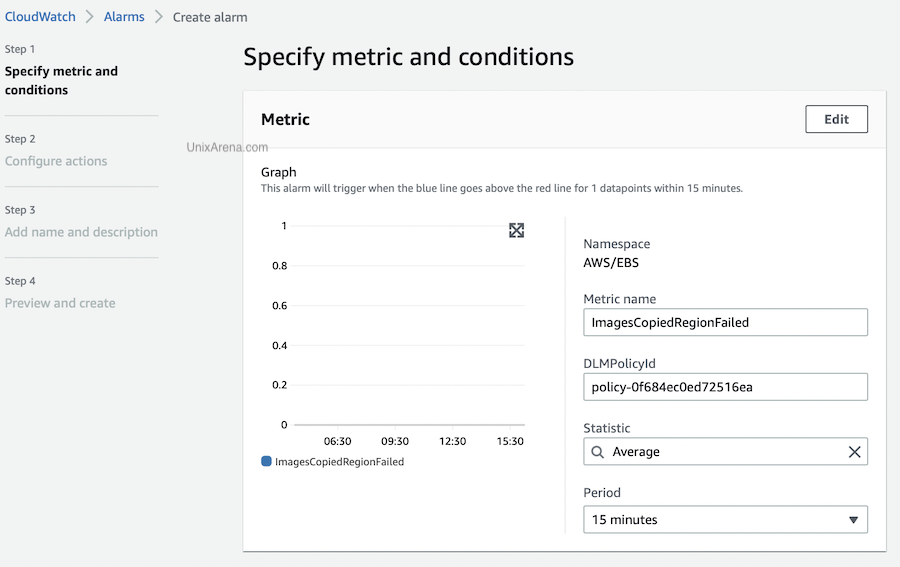Click the 12:30 time axis label
This screenshot has width=900, height=567.
click(452, 441)
